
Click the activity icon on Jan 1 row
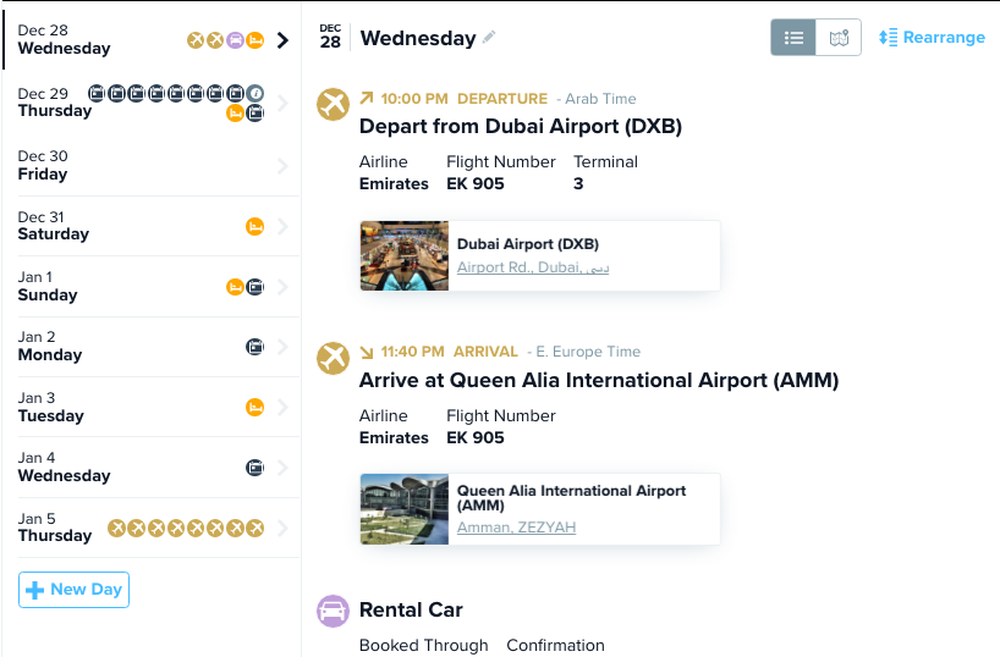coord(255,287)
